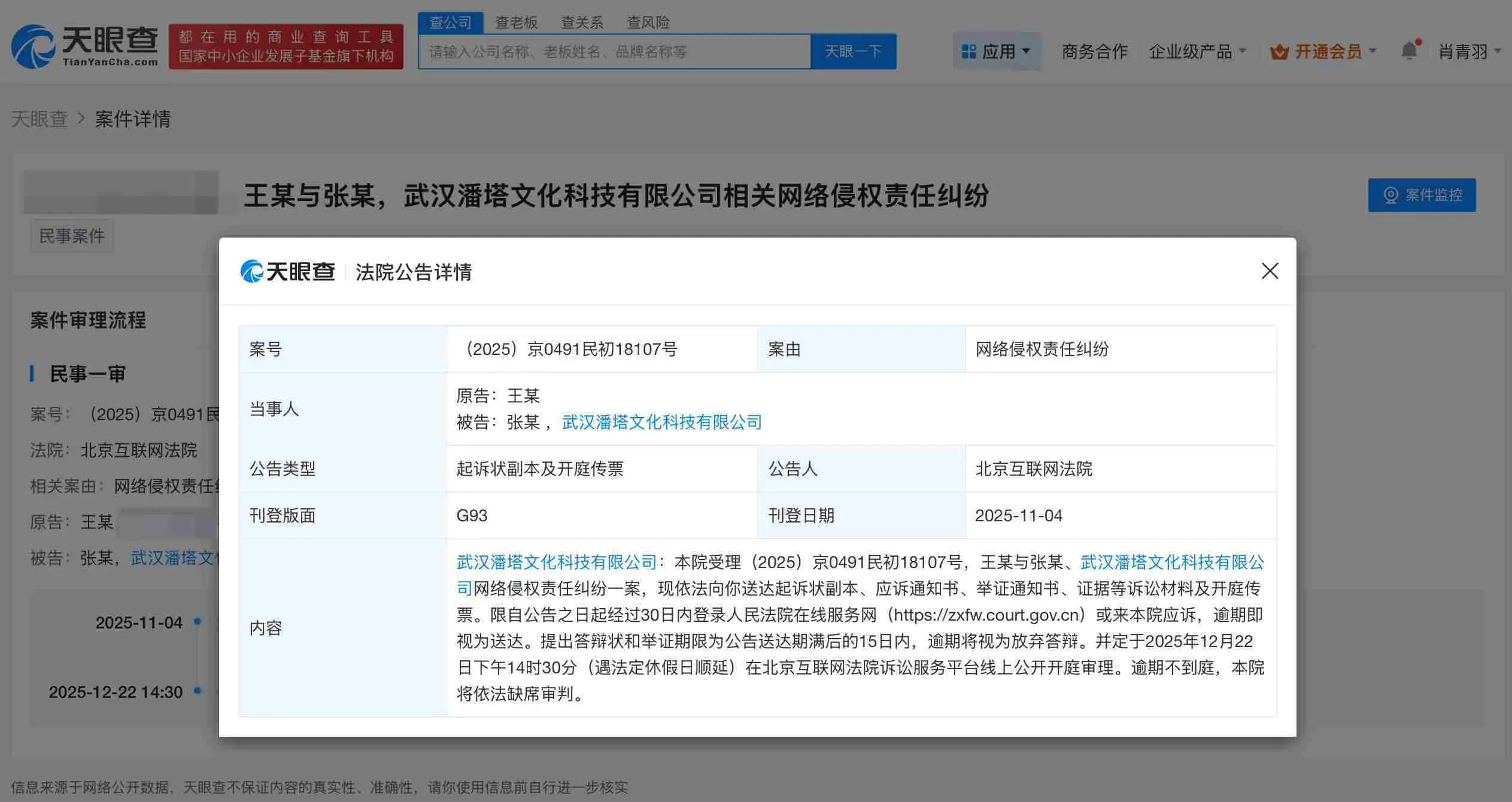Image resolution: width=1512 pixels, height=802 pixels.
Task: Click the Tianyancha logo inside the modal header
Action: [287, 272]
